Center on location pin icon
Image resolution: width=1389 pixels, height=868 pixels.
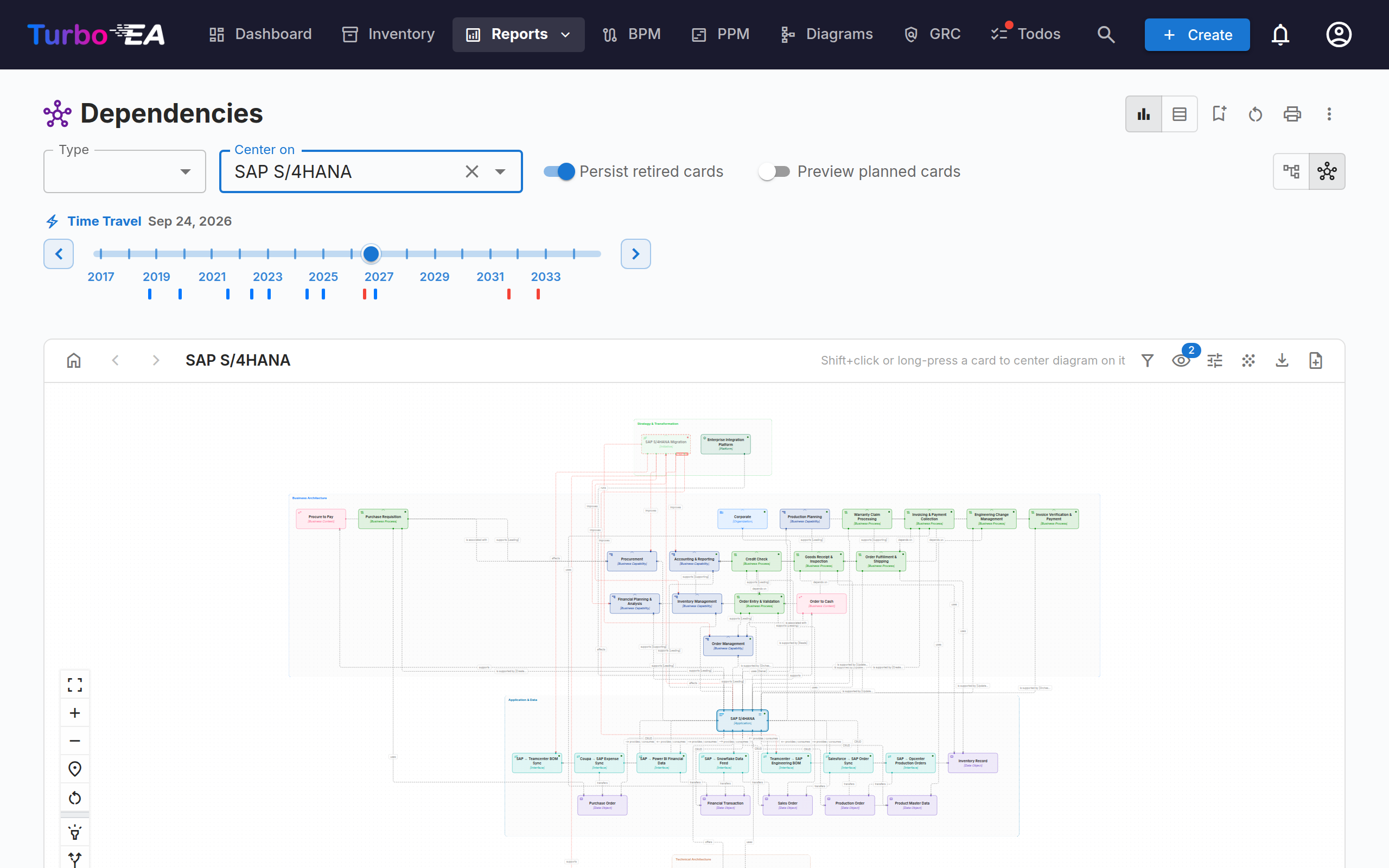pos(75,769)
